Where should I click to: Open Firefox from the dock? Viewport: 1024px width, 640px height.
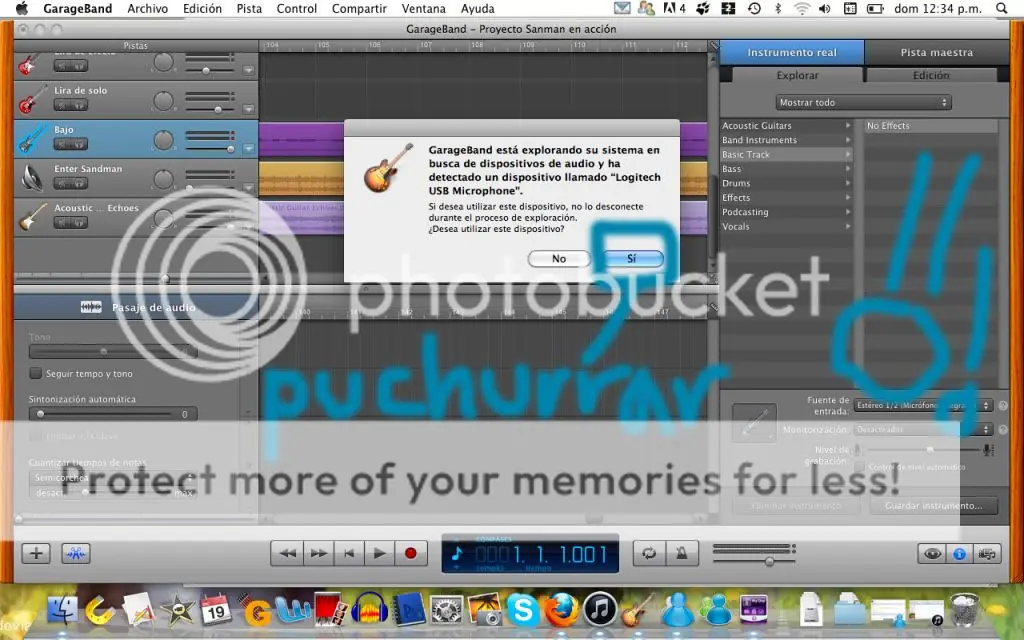click(x=561, y=610)
